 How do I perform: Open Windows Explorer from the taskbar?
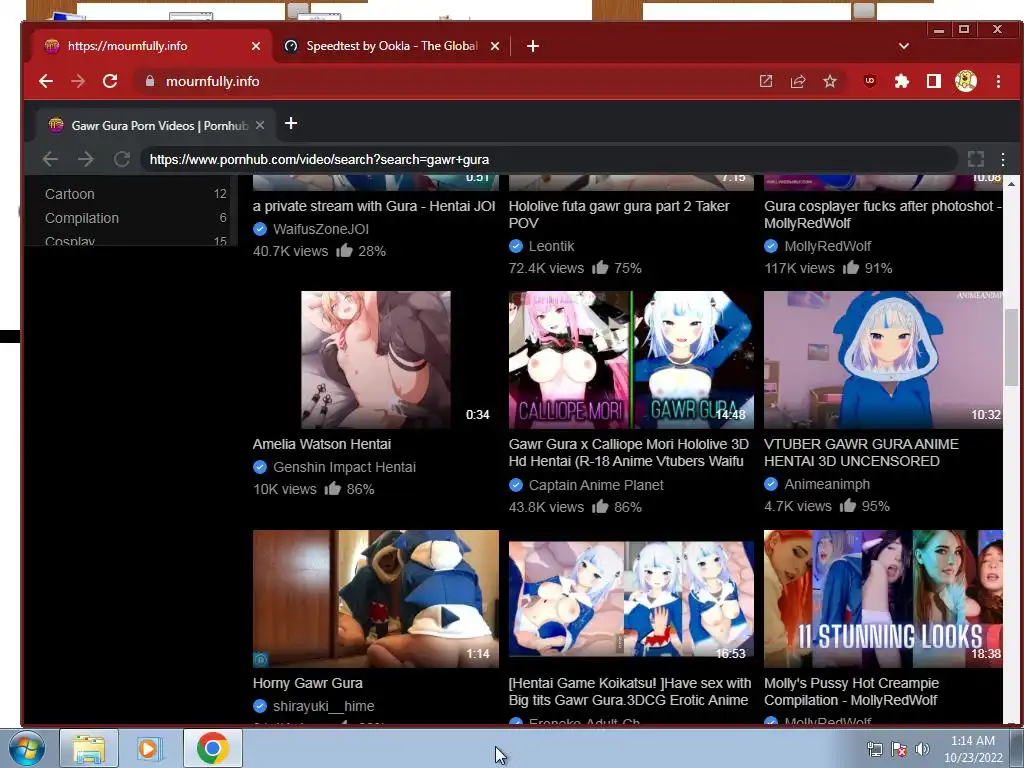point(89,748)
